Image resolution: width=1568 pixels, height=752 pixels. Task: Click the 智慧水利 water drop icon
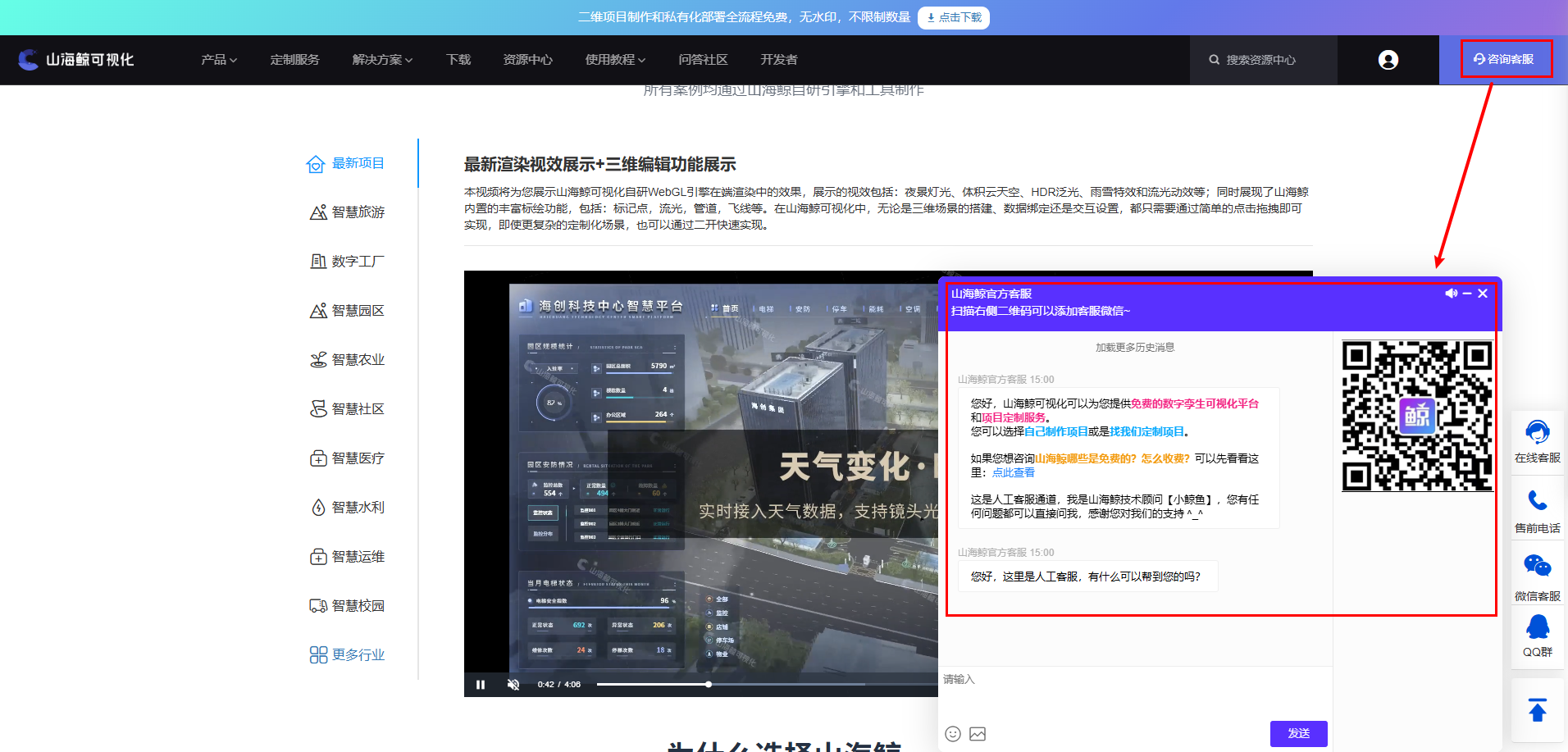click(318, 508)
